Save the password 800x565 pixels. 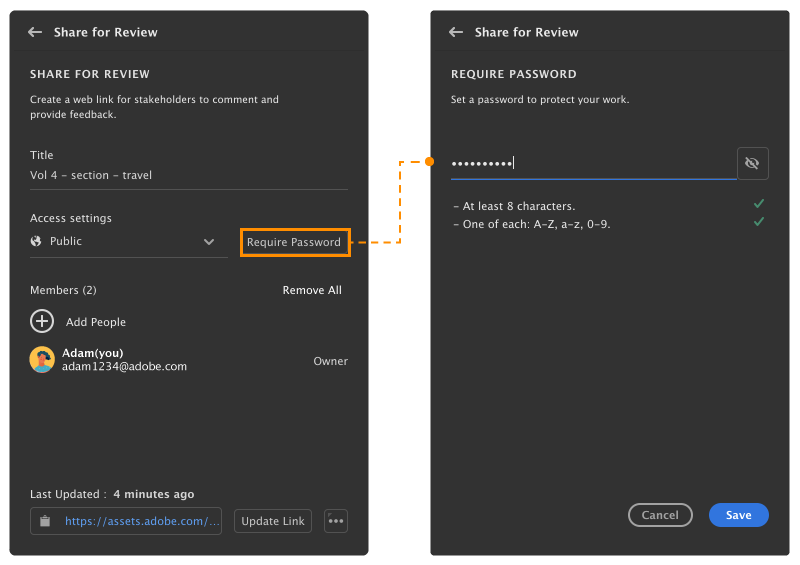[x=738, y=515]
